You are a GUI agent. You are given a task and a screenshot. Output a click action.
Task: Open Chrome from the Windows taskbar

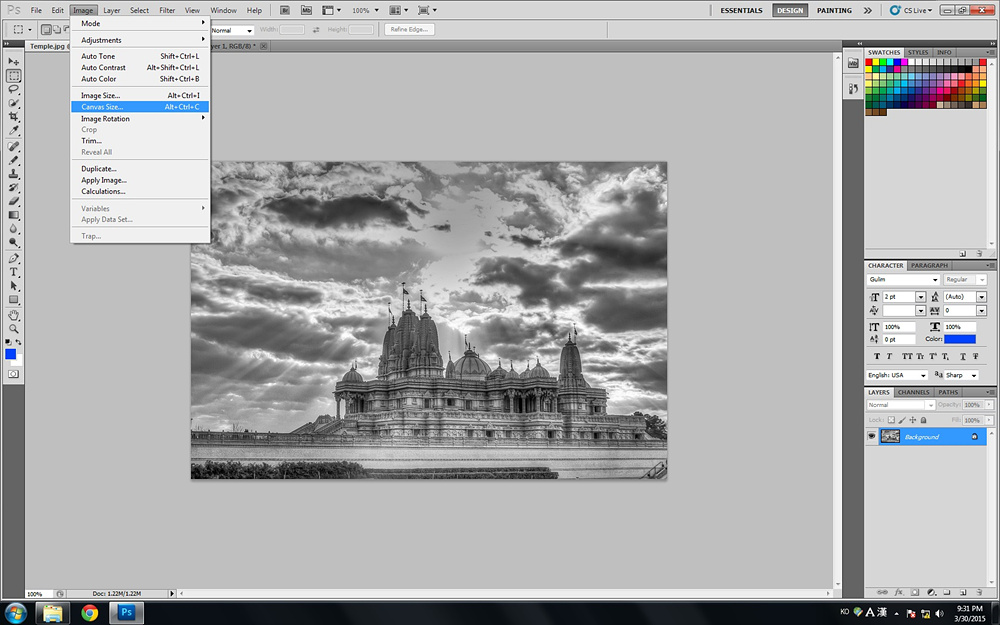[x=90, y=612]
